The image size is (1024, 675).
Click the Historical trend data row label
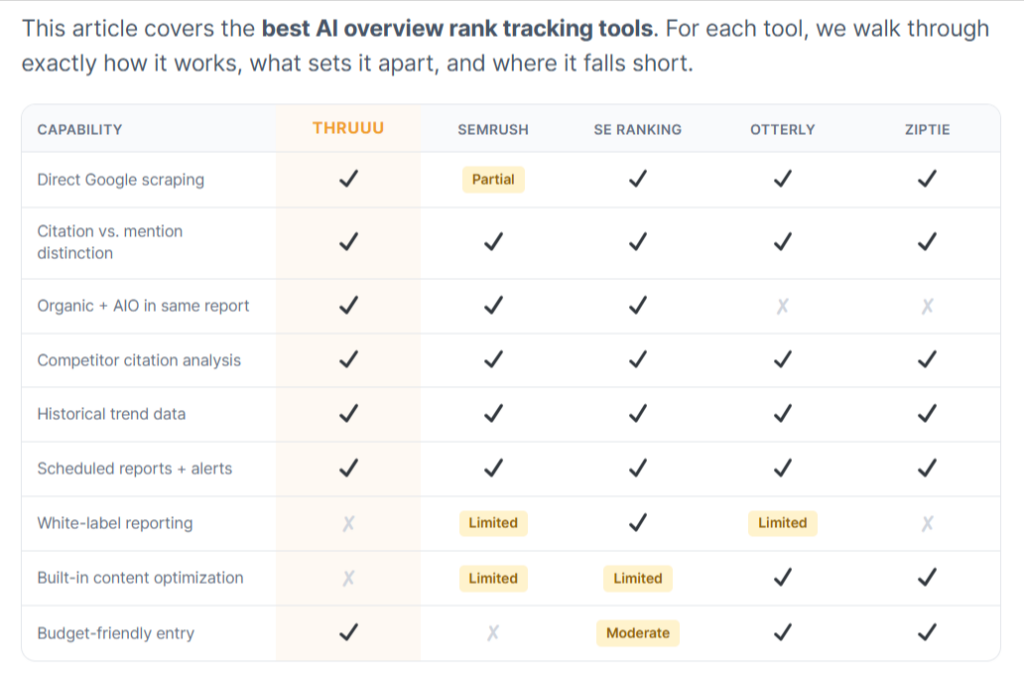click(x=111, y=414)
